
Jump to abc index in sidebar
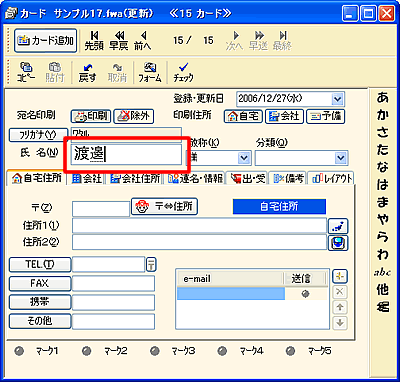tap(382, 273)
